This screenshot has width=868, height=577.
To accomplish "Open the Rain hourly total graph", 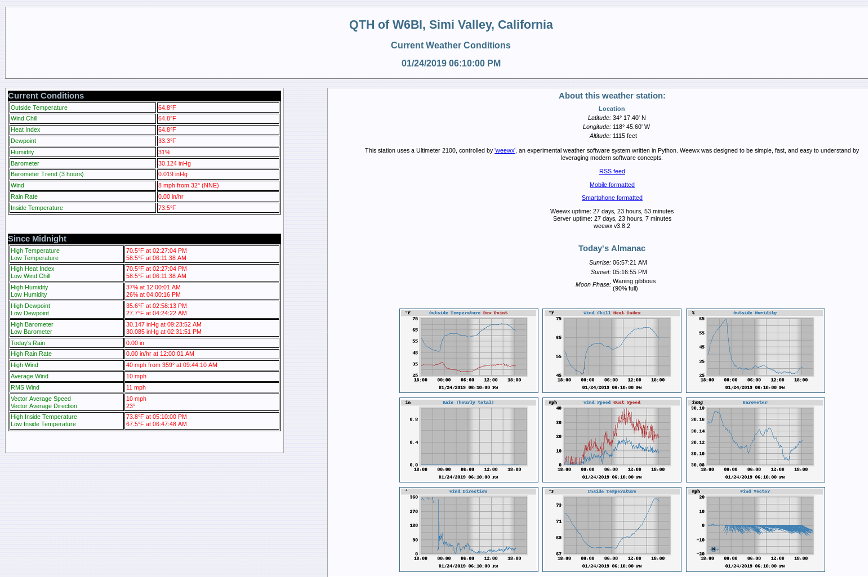I will click(468, 440).
